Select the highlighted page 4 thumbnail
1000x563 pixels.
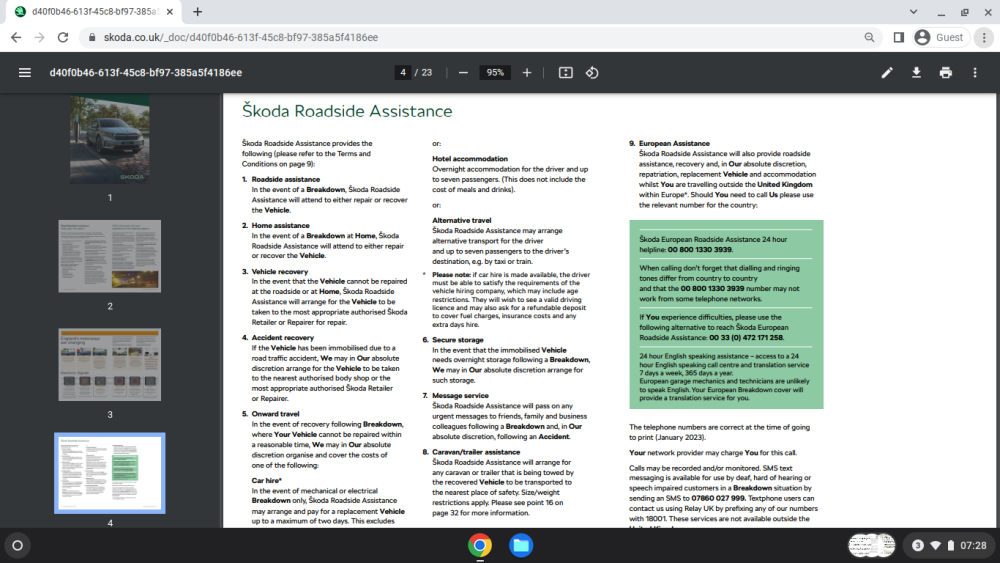tap(110, 473)
